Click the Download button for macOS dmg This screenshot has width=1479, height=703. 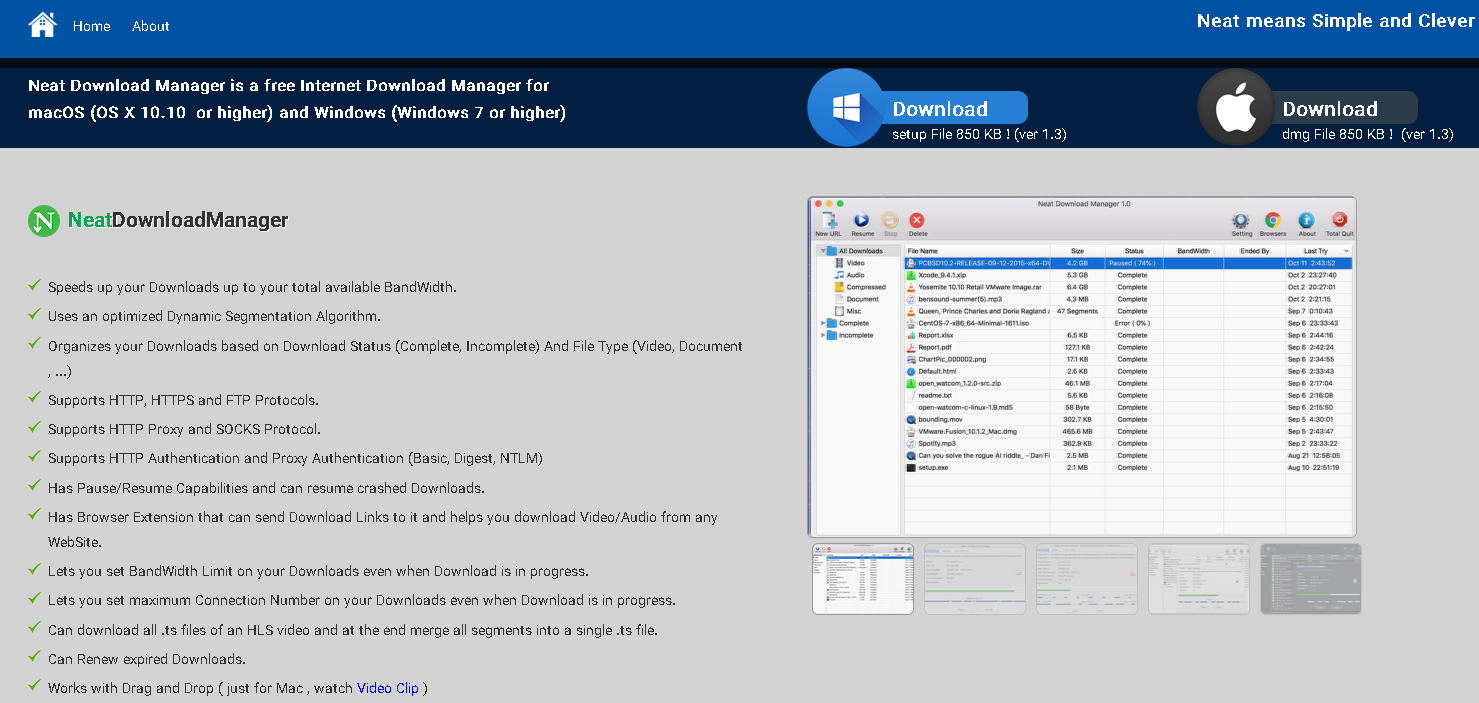point(1329,109)
